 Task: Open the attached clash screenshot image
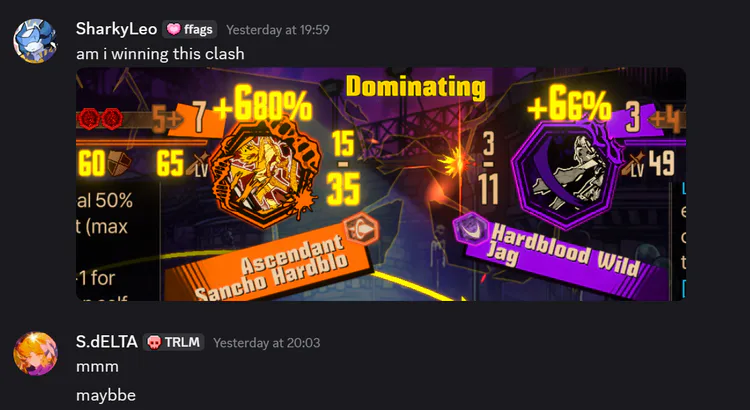click(381, 184)
